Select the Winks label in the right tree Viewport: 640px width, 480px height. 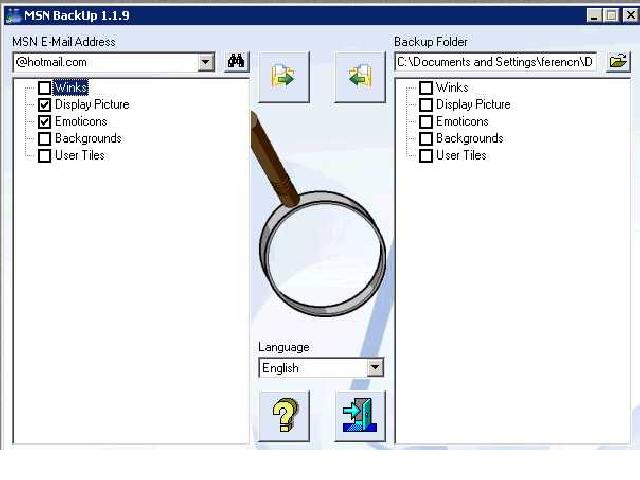452,87
